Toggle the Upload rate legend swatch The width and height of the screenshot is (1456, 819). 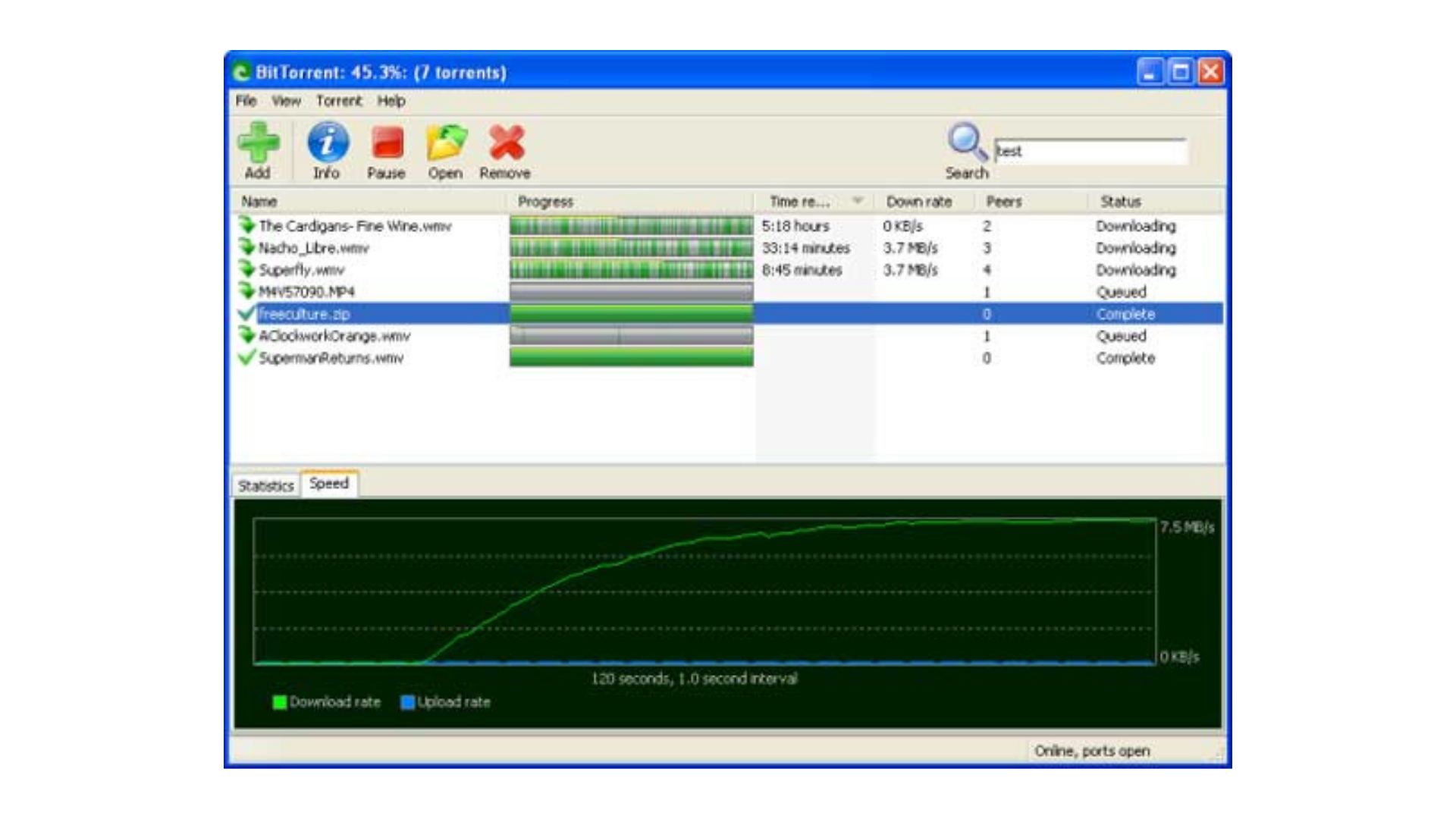pos(408,702)
